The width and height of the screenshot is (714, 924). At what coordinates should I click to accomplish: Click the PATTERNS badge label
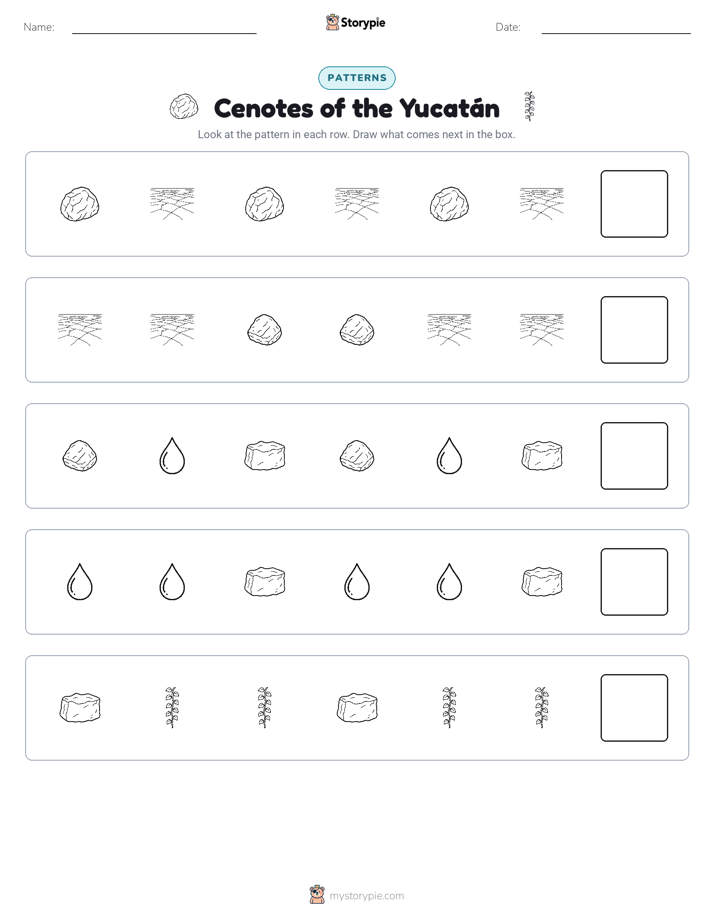(x=357, y=78)
